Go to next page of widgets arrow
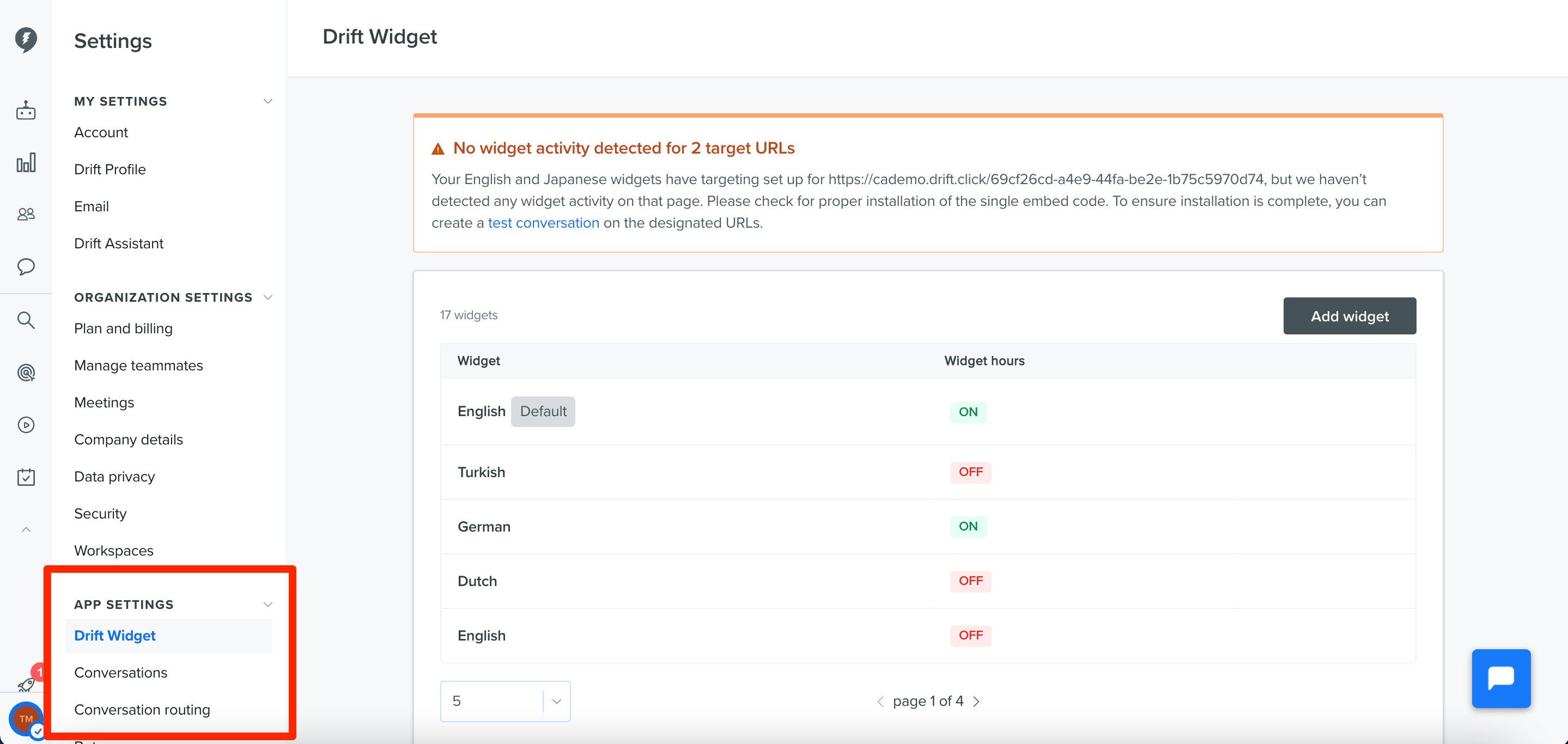The width and height of the screenshot is (1568, 744). pos(976,702)
